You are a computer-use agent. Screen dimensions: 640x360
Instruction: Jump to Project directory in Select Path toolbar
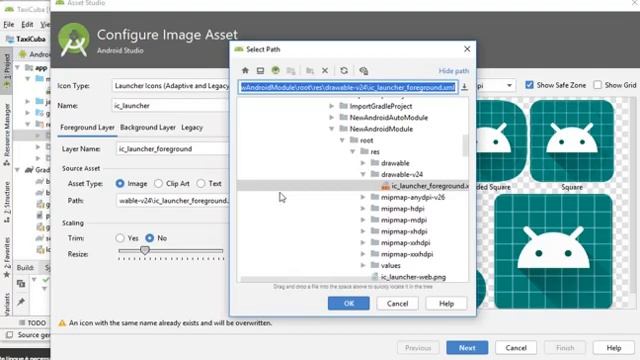(x=276, y=71)
